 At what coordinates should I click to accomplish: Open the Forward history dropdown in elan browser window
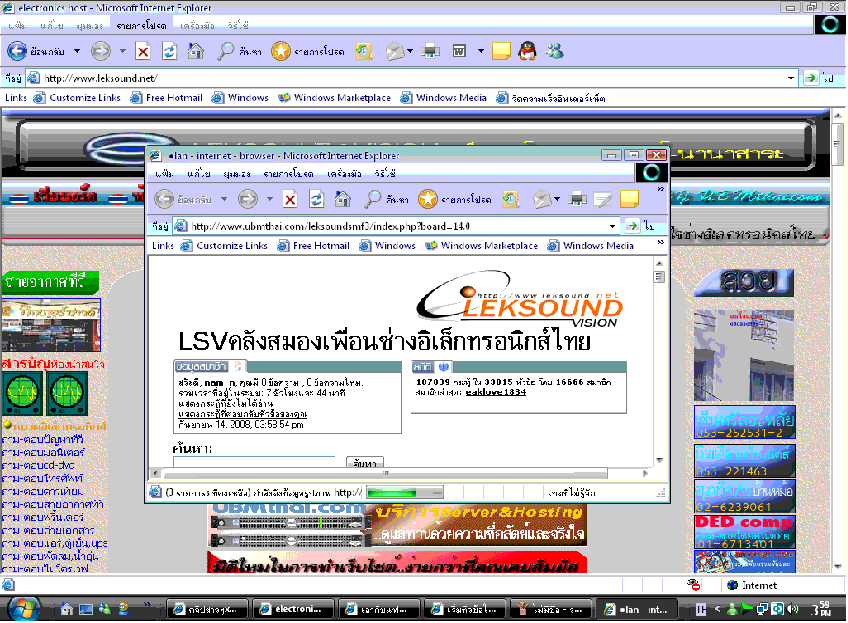[x=269, y=199]
